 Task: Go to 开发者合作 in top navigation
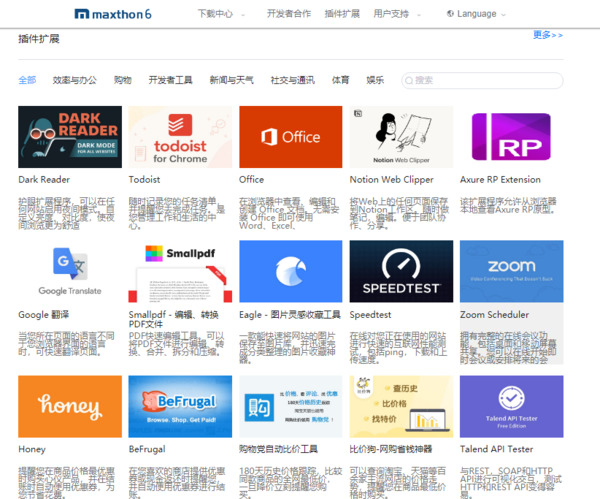point(289,14)
